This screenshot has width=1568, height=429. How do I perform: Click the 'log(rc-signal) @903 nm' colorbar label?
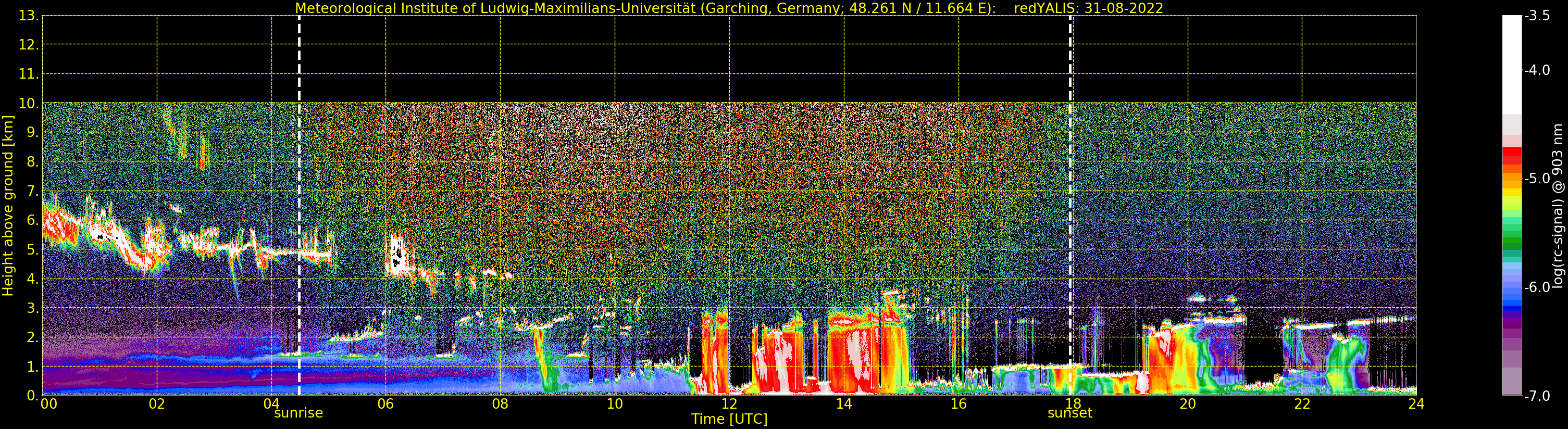1558,206
